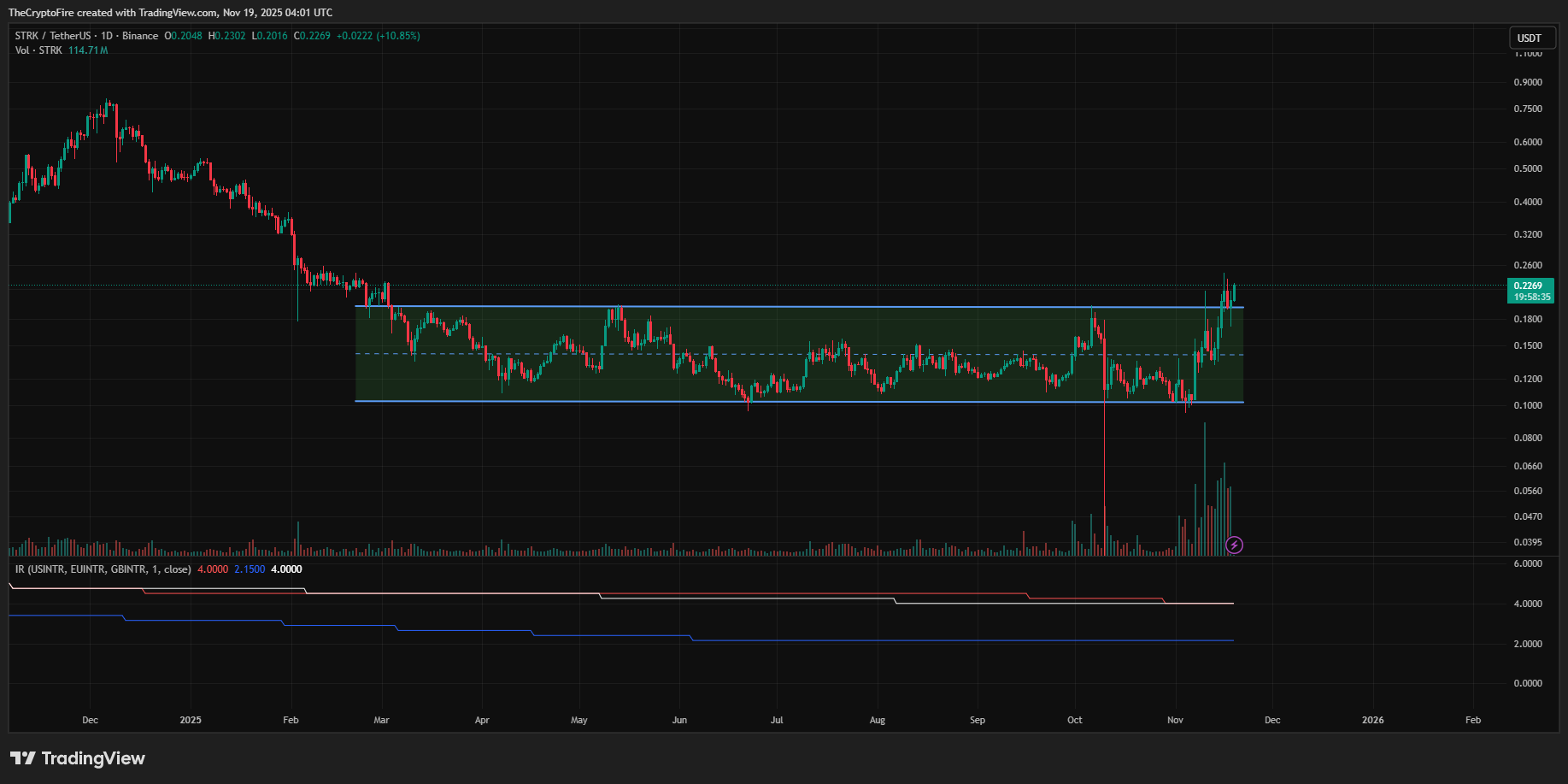Click the 0.1800 price axis label
The height and width of the screenshot is (784, 1568).
(1528, 319)
